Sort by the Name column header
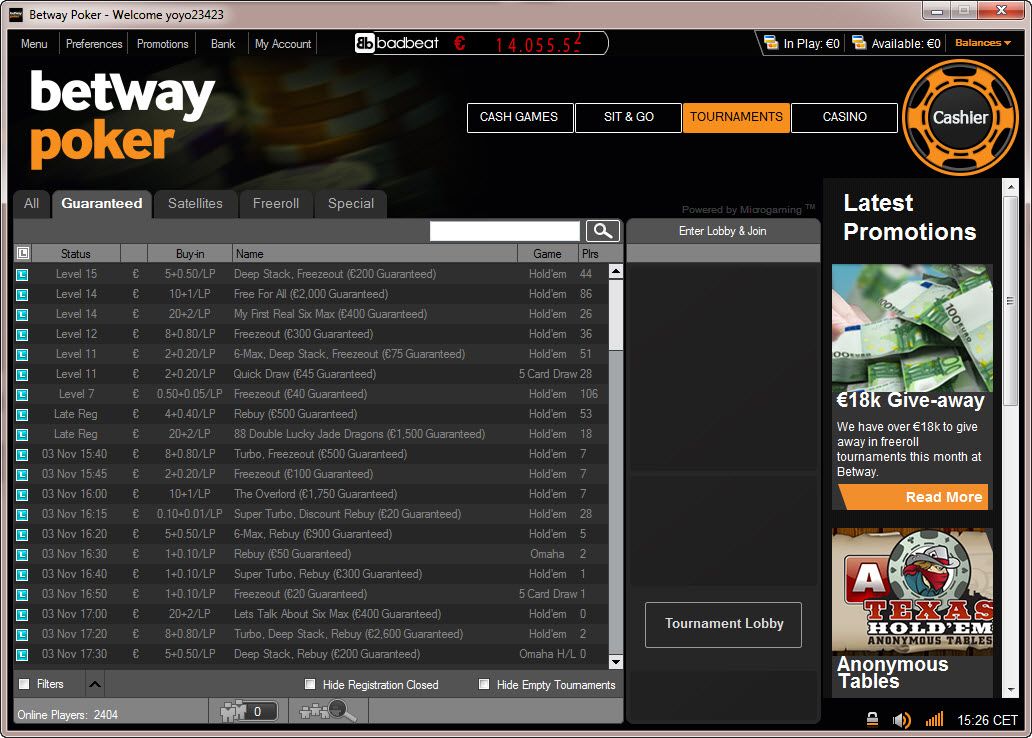This screenshot has width=1032, height=738. pos(374,253)
